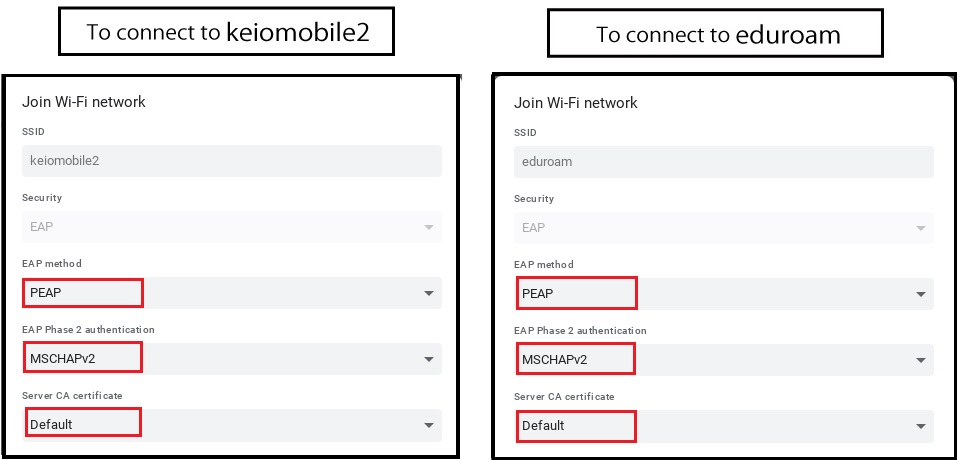Viewport: 957px width, 460px height.
Task: Click Security dropdown arrow in keiomobile2 dialog
Action: pos(429,227)
